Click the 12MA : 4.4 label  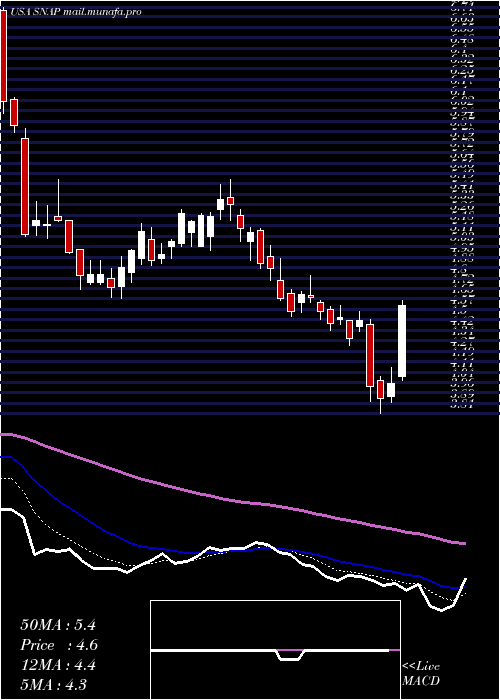click(x=58, y=665)
